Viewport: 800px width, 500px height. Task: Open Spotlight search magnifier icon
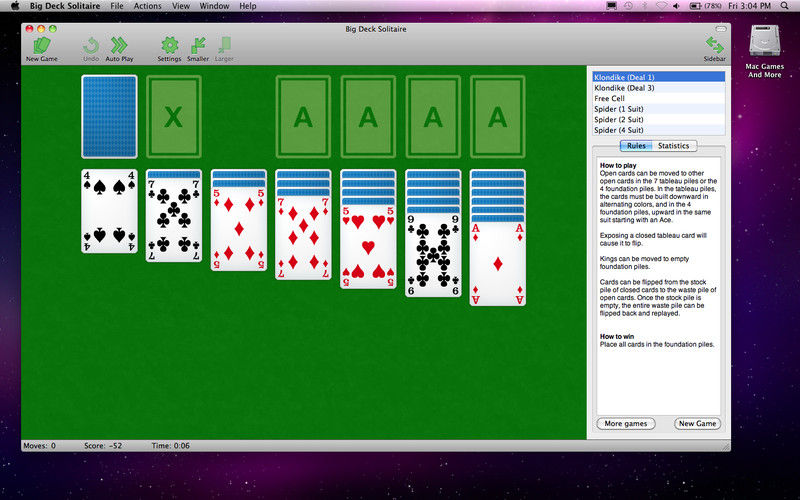784,6
